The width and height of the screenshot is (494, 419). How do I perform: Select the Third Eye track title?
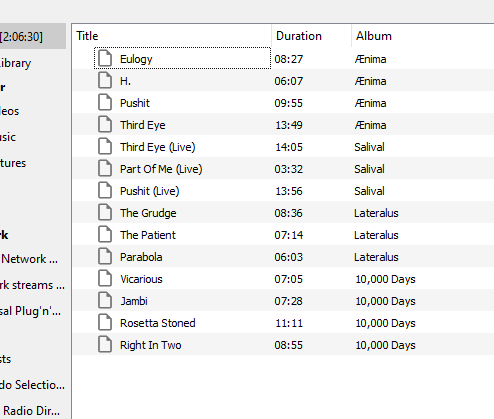[x=143, y=125]
